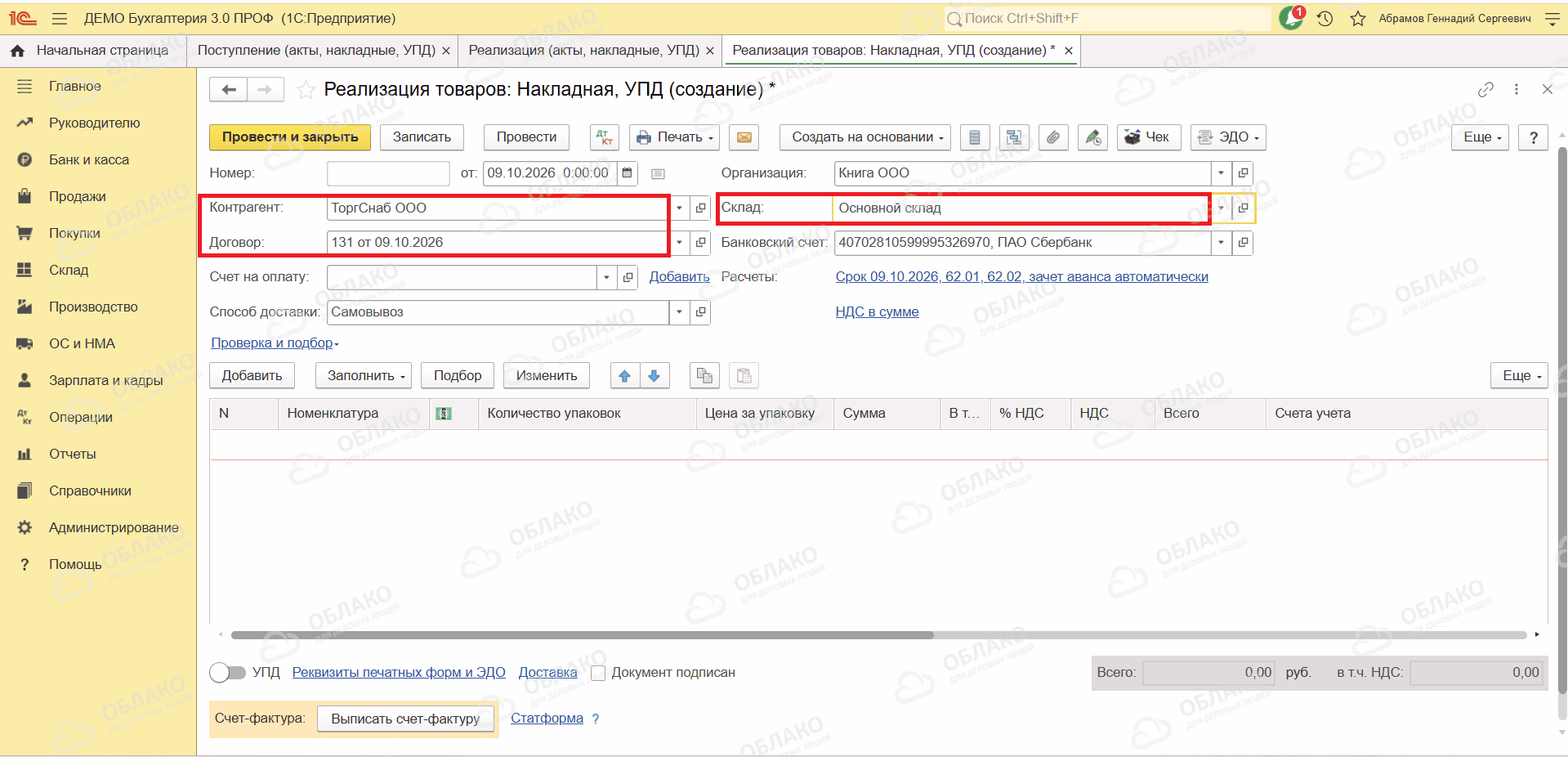
Task: Open the history clock icon
Action: [x=1325, y=18]
